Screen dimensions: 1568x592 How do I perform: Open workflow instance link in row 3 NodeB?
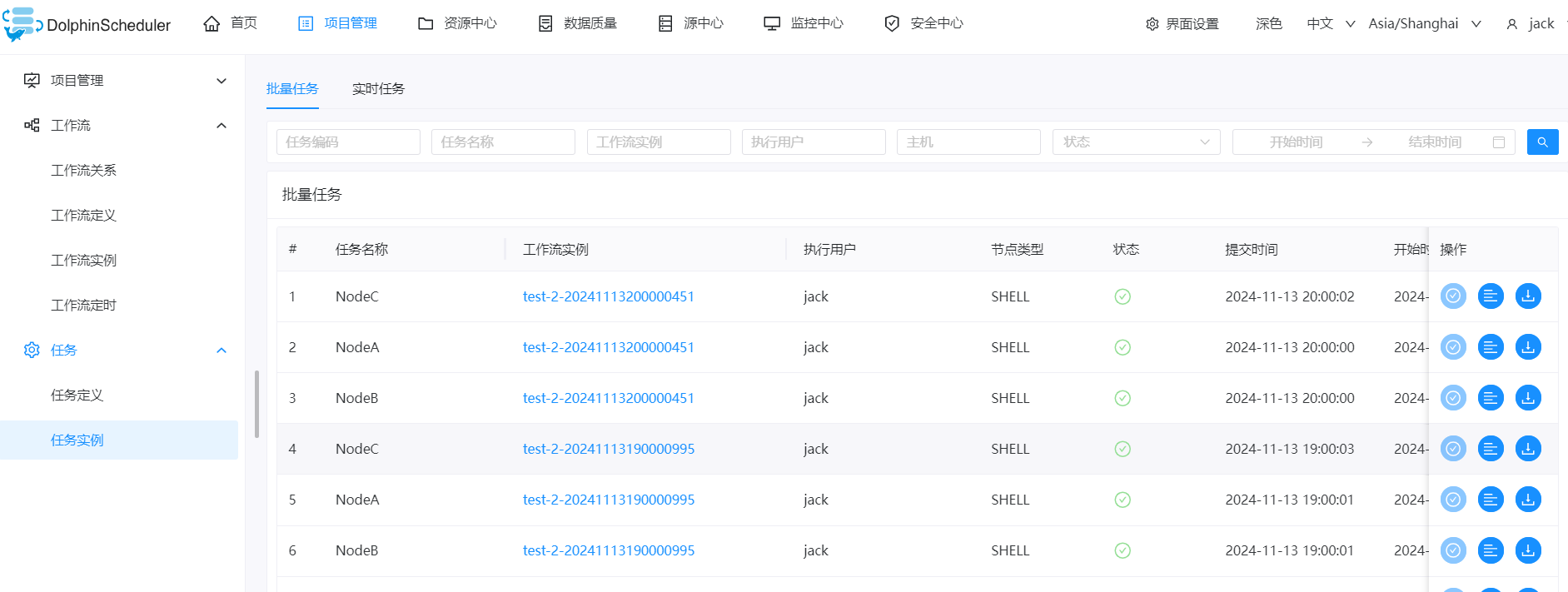pos(609,398)
